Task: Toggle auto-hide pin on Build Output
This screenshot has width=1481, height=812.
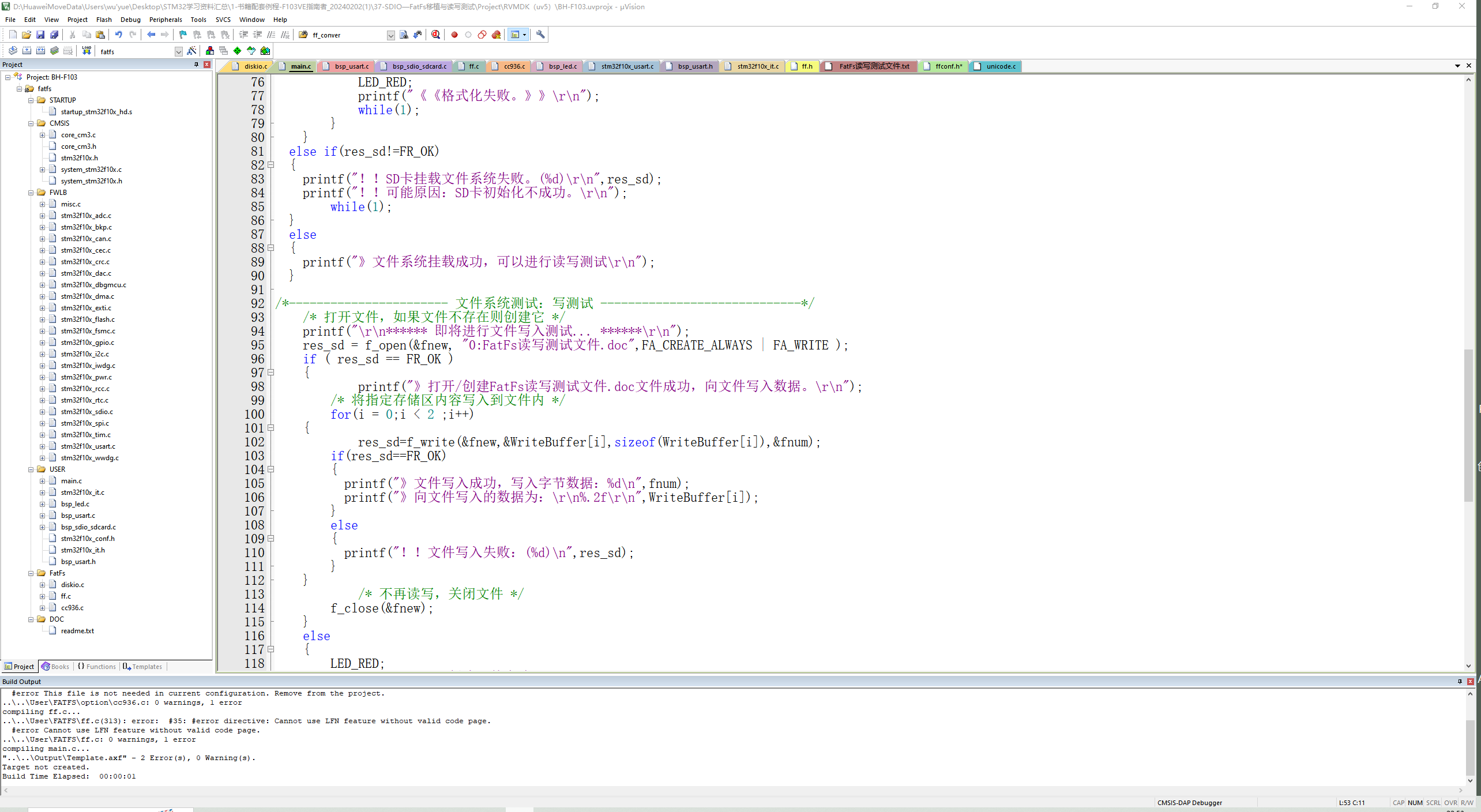Action: point(1460,682)
